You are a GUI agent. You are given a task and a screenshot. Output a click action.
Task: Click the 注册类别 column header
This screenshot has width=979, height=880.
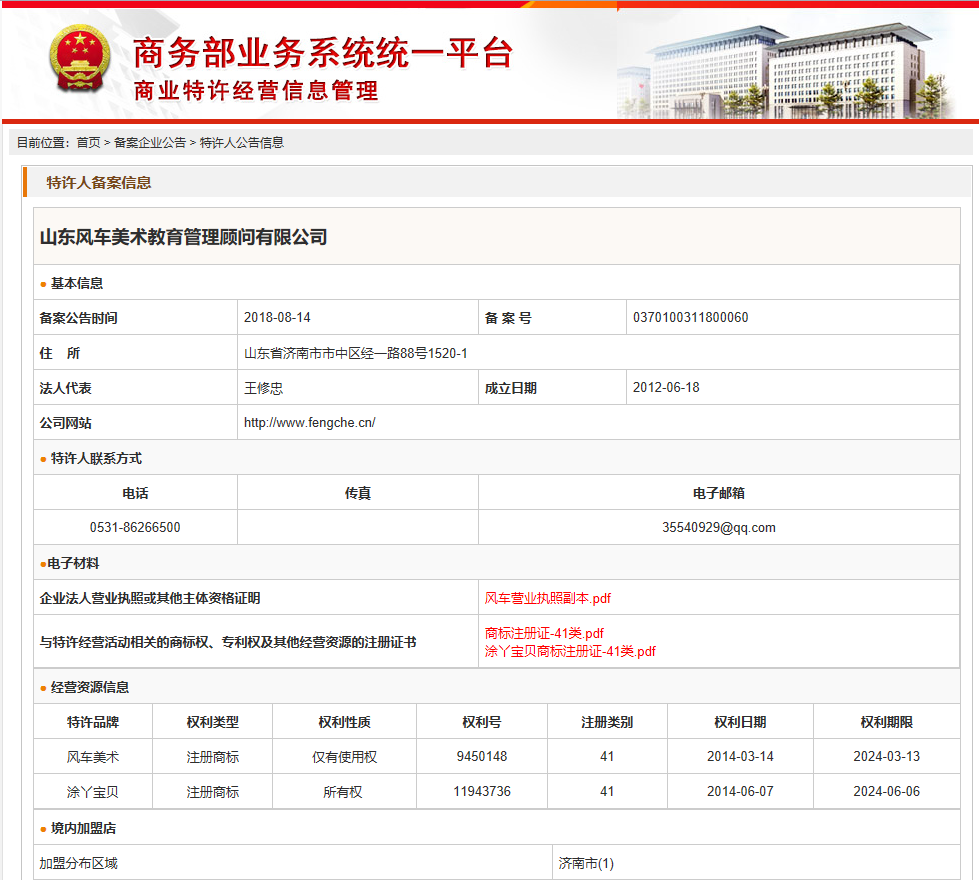[607, 722]
